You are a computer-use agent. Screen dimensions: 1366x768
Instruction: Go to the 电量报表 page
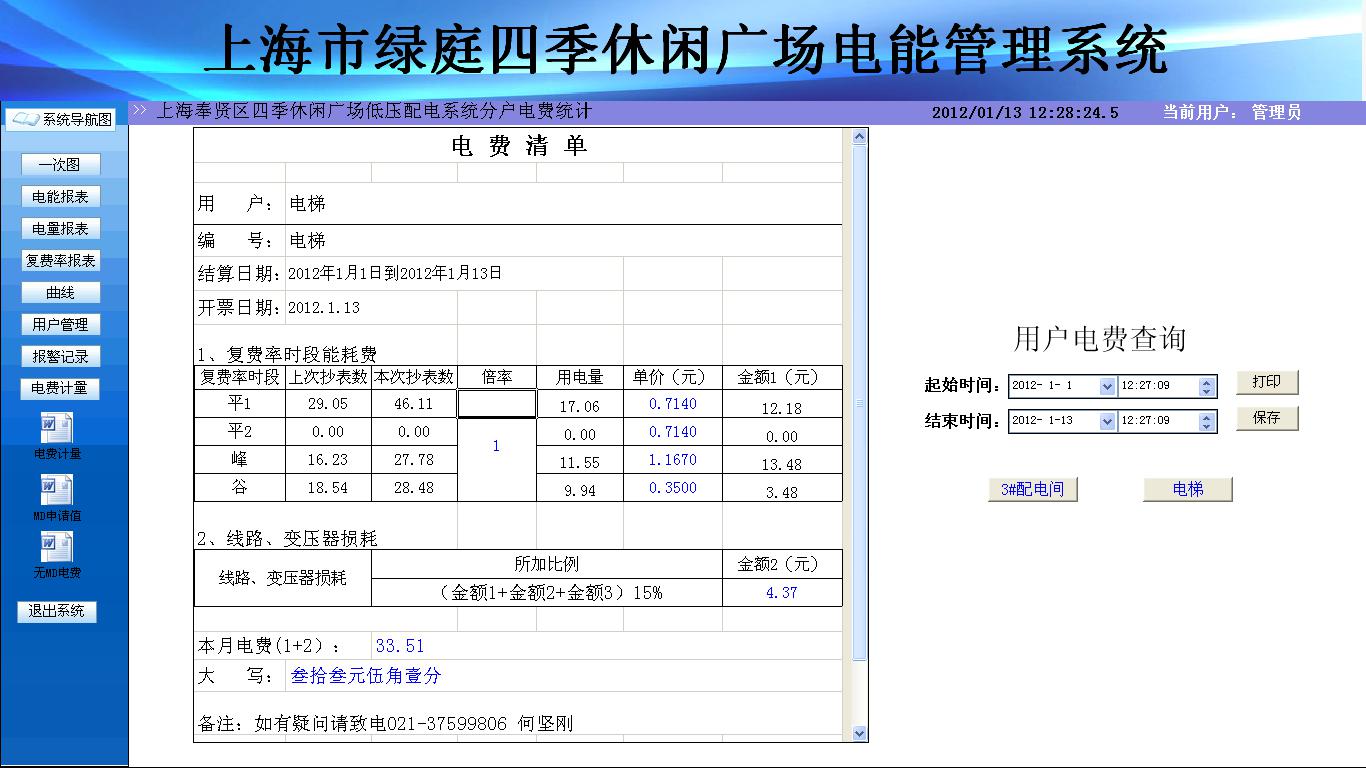[x=60, y=229]
